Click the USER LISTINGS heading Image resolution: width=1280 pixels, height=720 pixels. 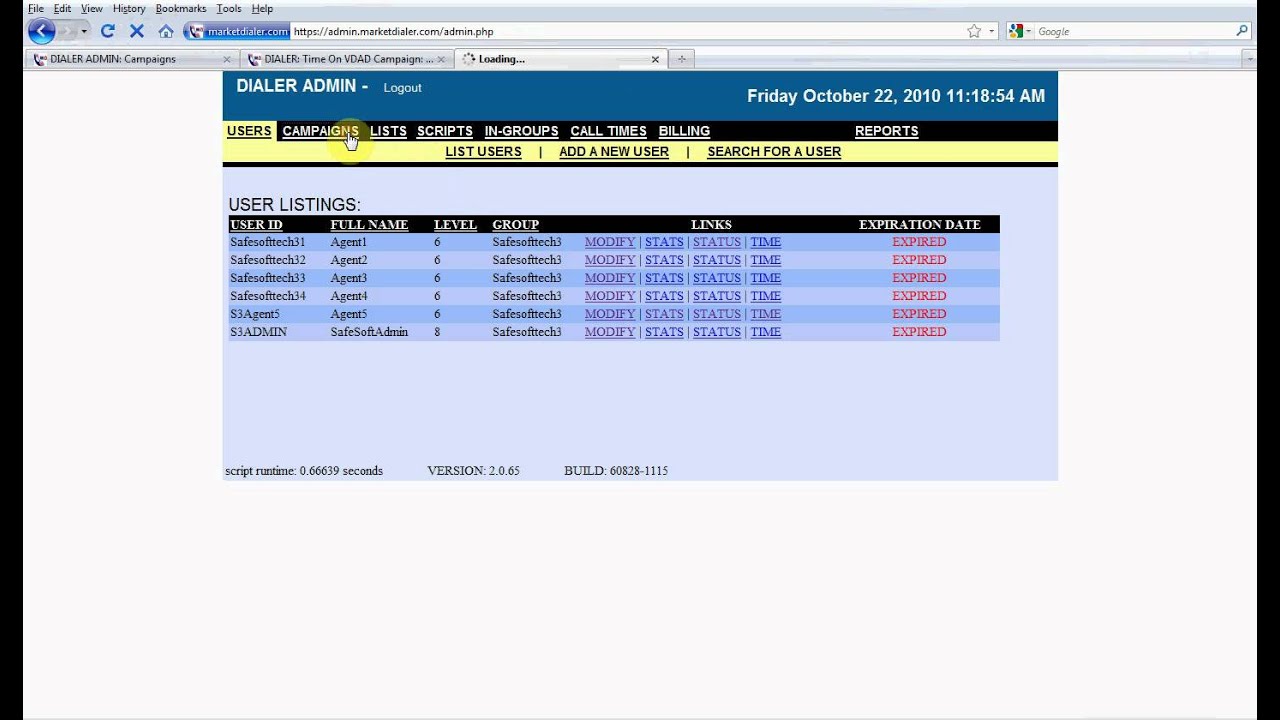tap(294, 205)
